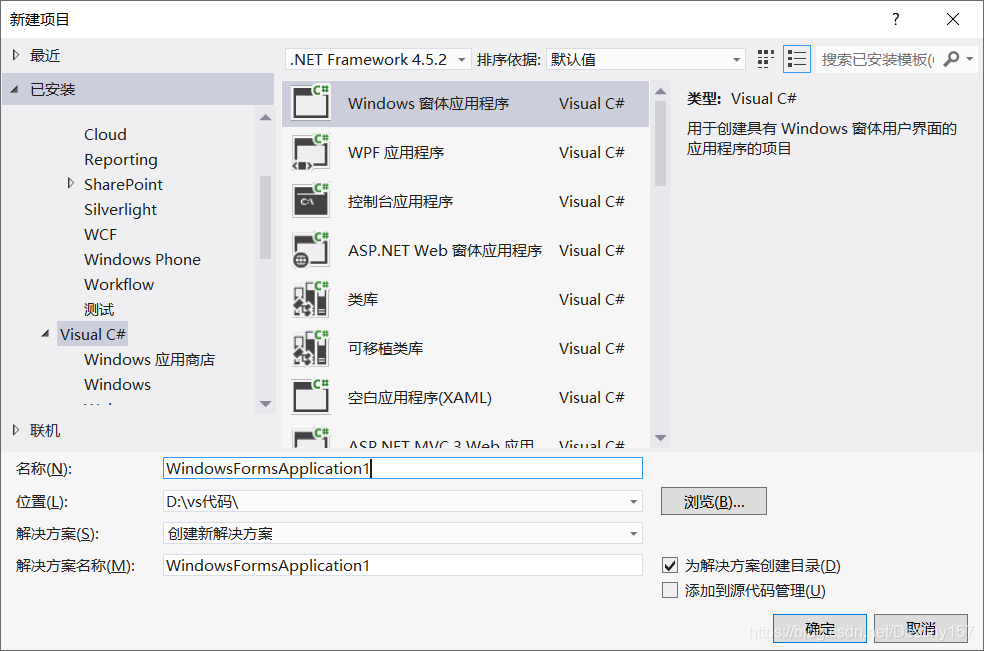Click the 控制台应用程序 console icon
This screenshot has width=984, height=651.
coord(311,201)
